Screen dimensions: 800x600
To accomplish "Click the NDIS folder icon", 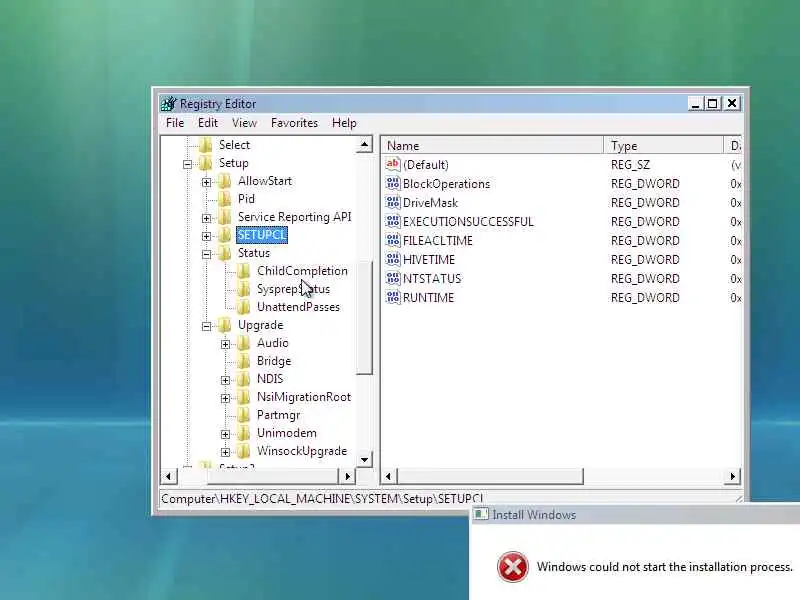I will [243, 379].
